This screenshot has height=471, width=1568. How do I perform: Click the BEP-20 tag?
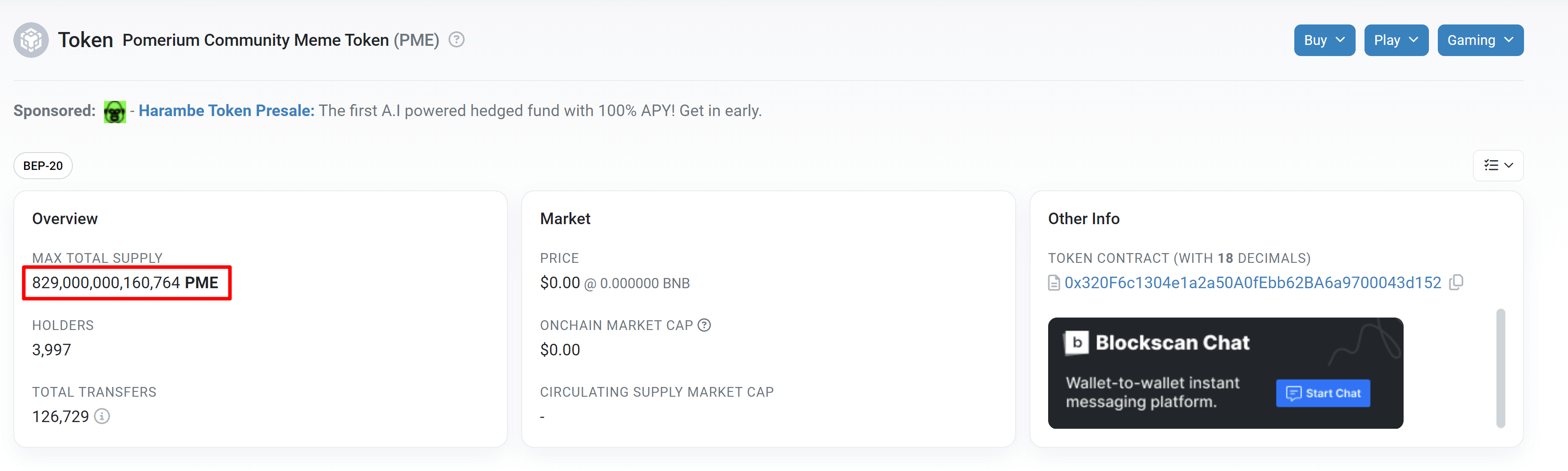(x=43, y=166)
